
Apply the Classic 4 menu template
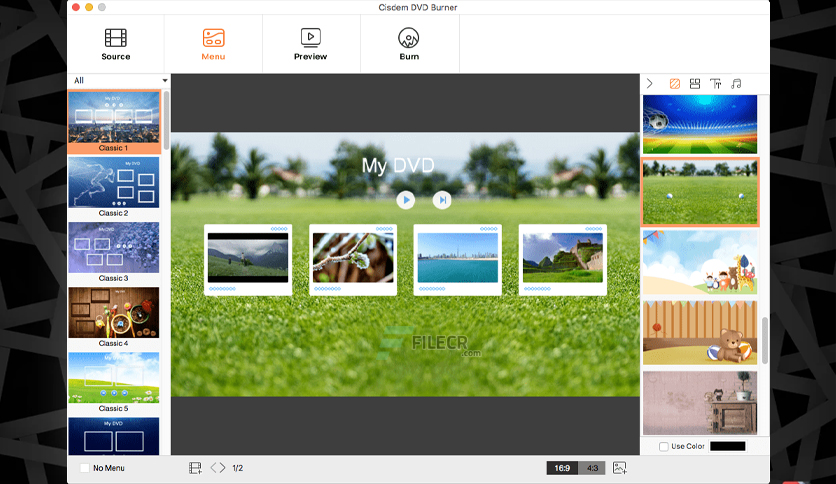[114, 317]
